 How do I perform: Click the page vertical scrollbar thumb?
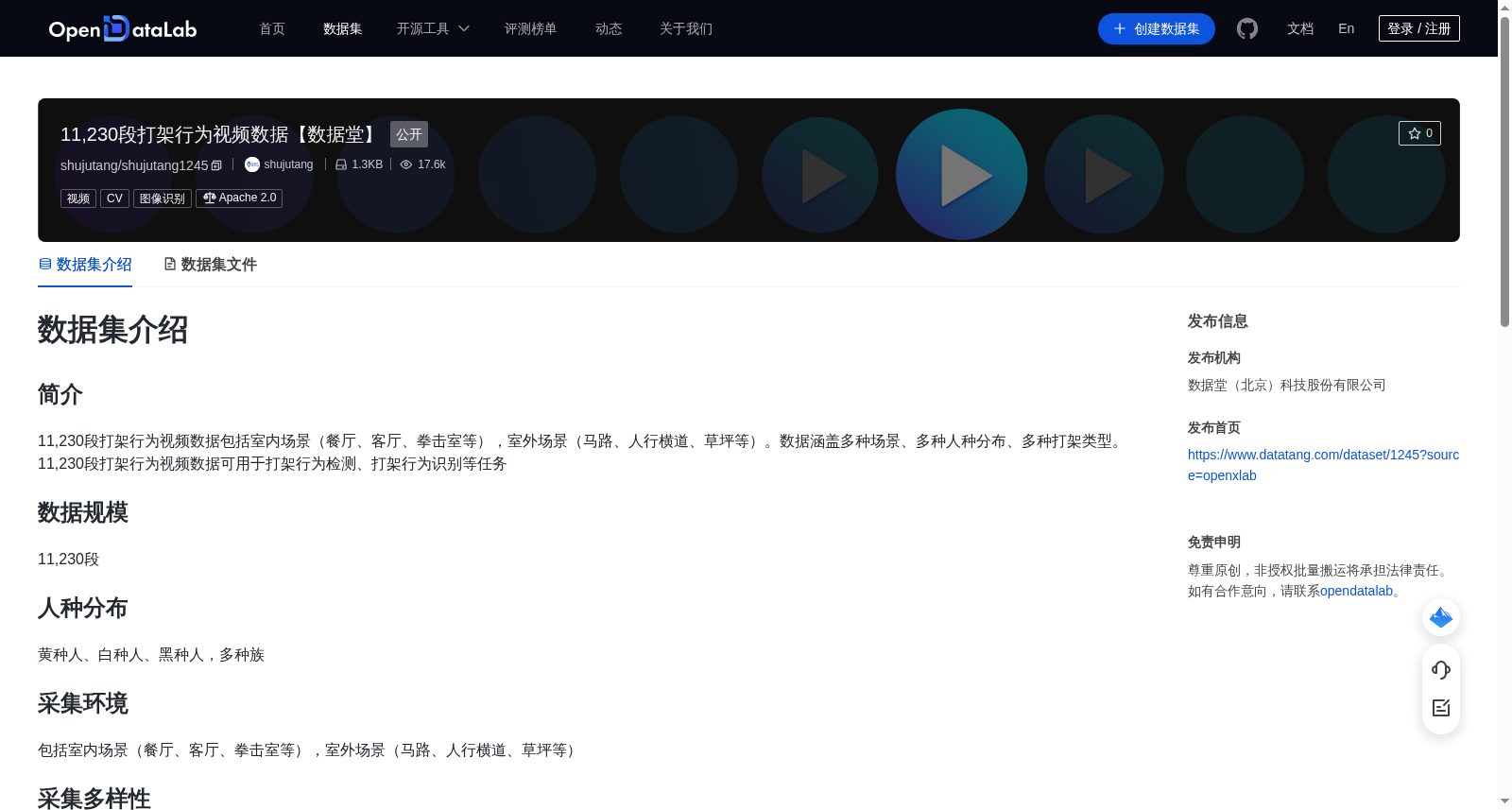point(1504,170)
